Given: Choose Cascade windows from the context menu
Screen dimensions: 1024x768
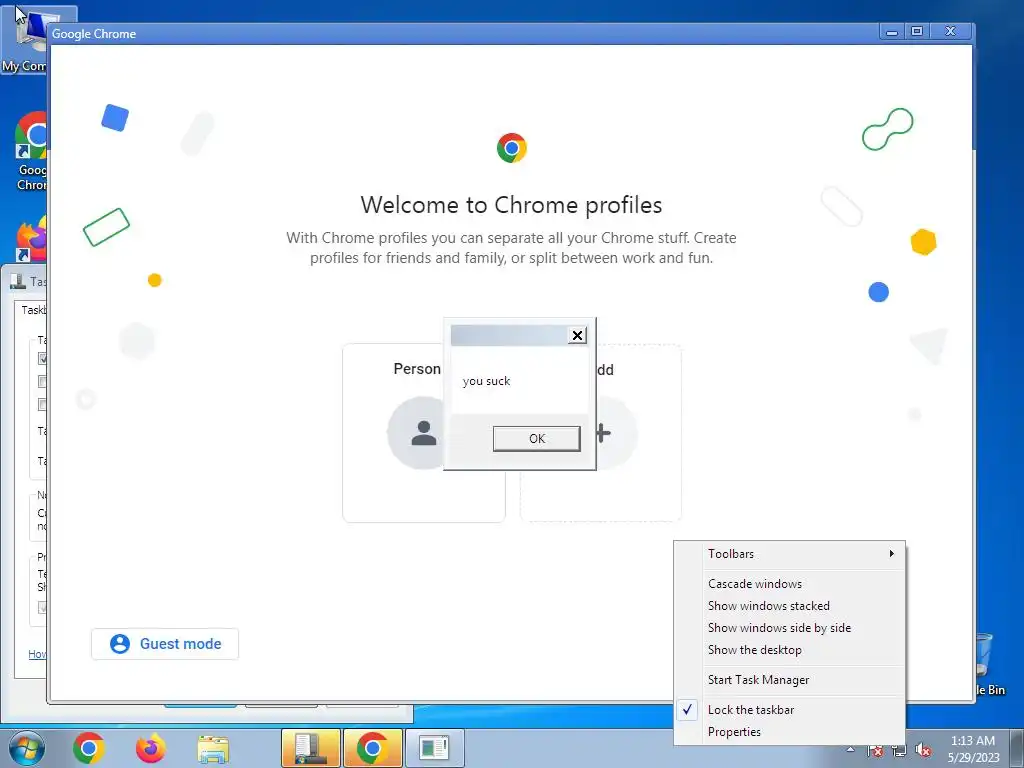Looking at the screenshot, I should pos(790,584).
